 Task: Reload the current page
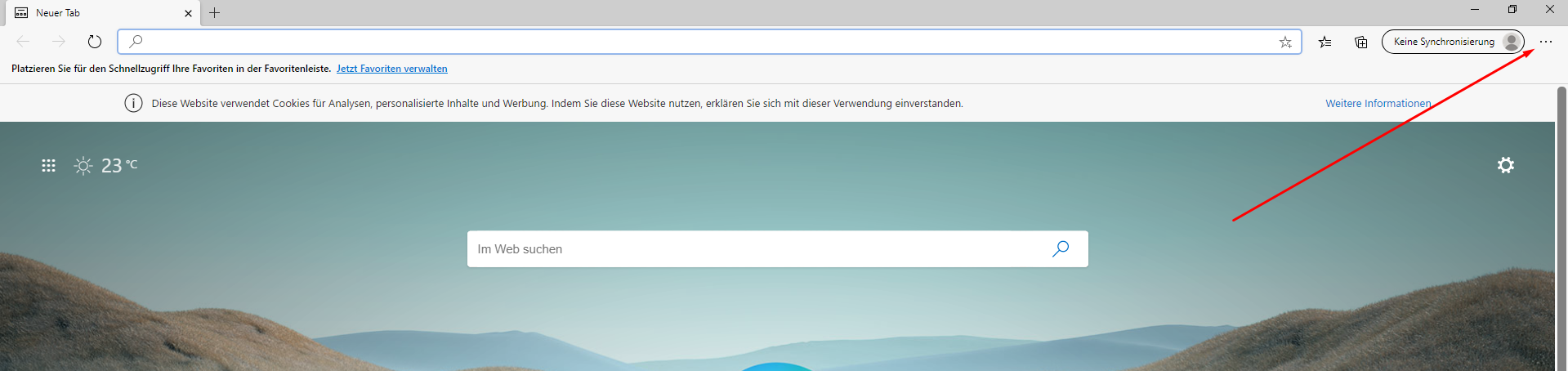tap(95, 42)
